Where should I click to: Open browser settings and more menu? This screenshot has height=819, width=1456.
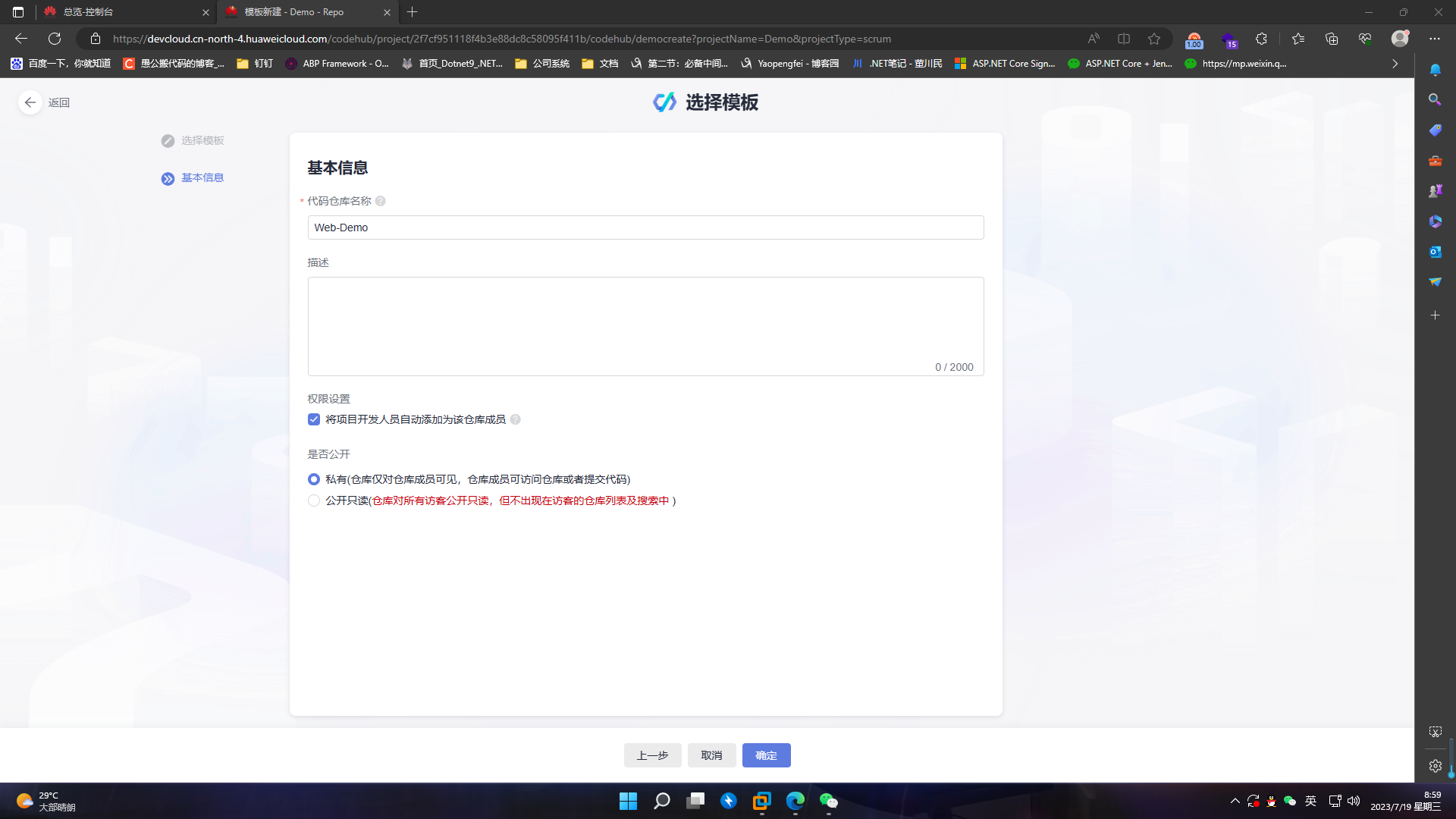point(1434,39)
